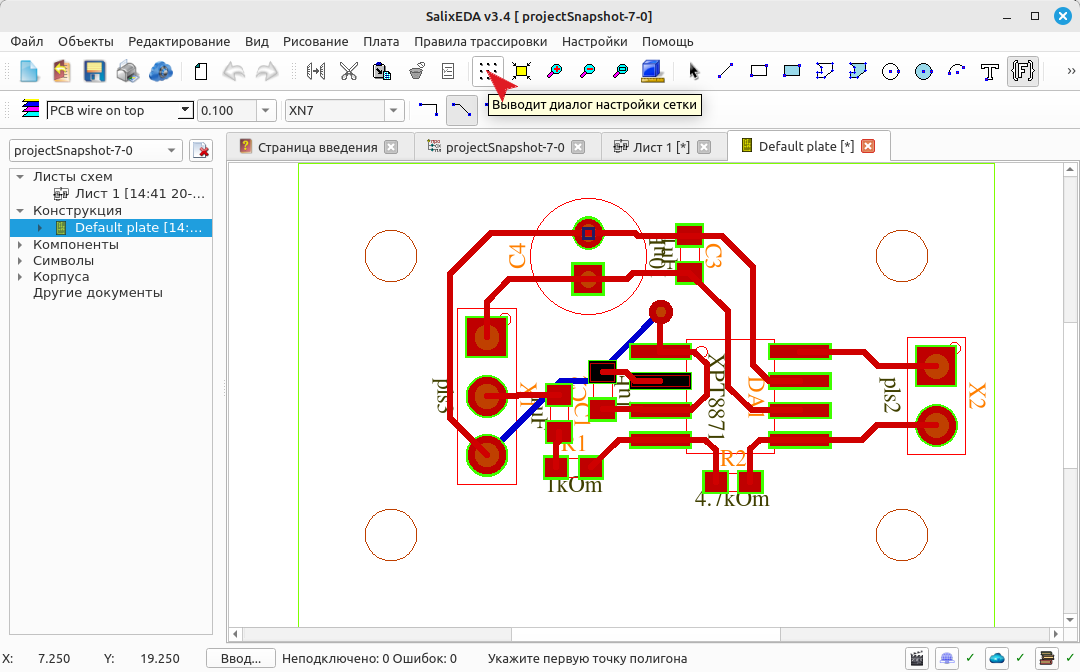Click the Ввод... button

[x=241, y=658]
